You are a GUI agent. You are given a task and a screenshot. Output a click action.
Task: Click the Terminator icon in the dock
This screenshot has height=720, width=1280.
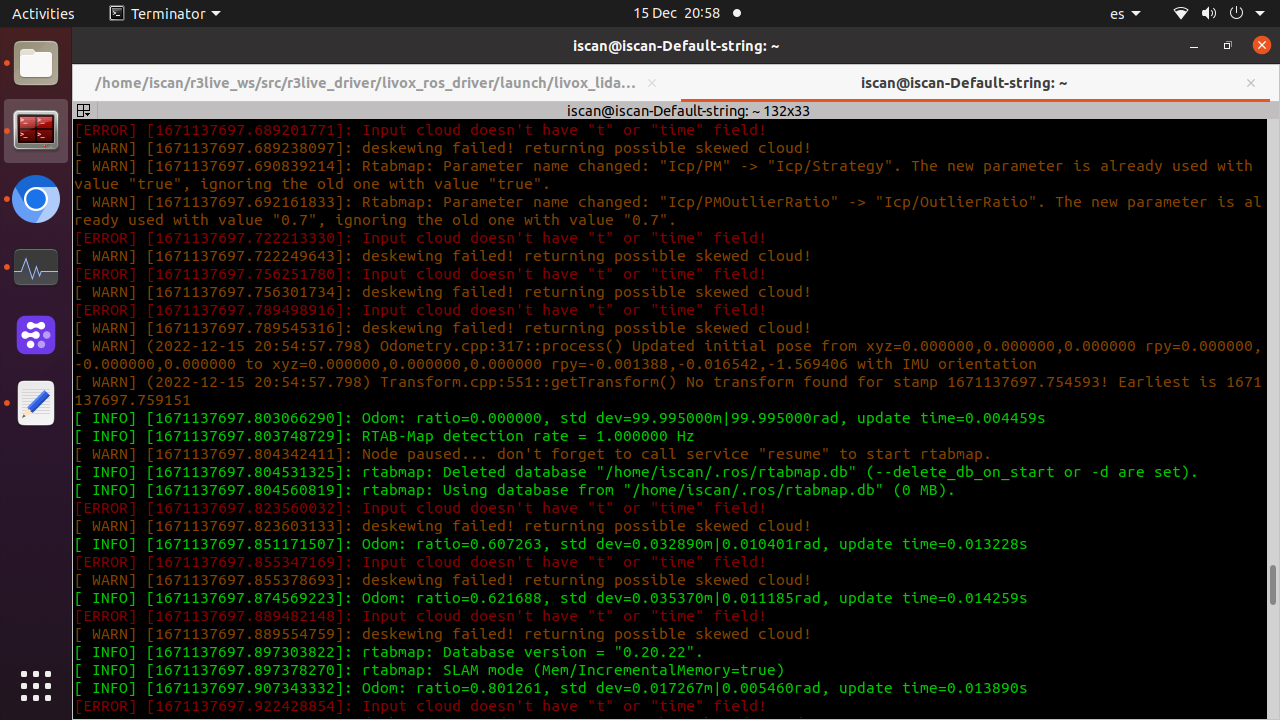pyautogui.click(x=36, y=131)
